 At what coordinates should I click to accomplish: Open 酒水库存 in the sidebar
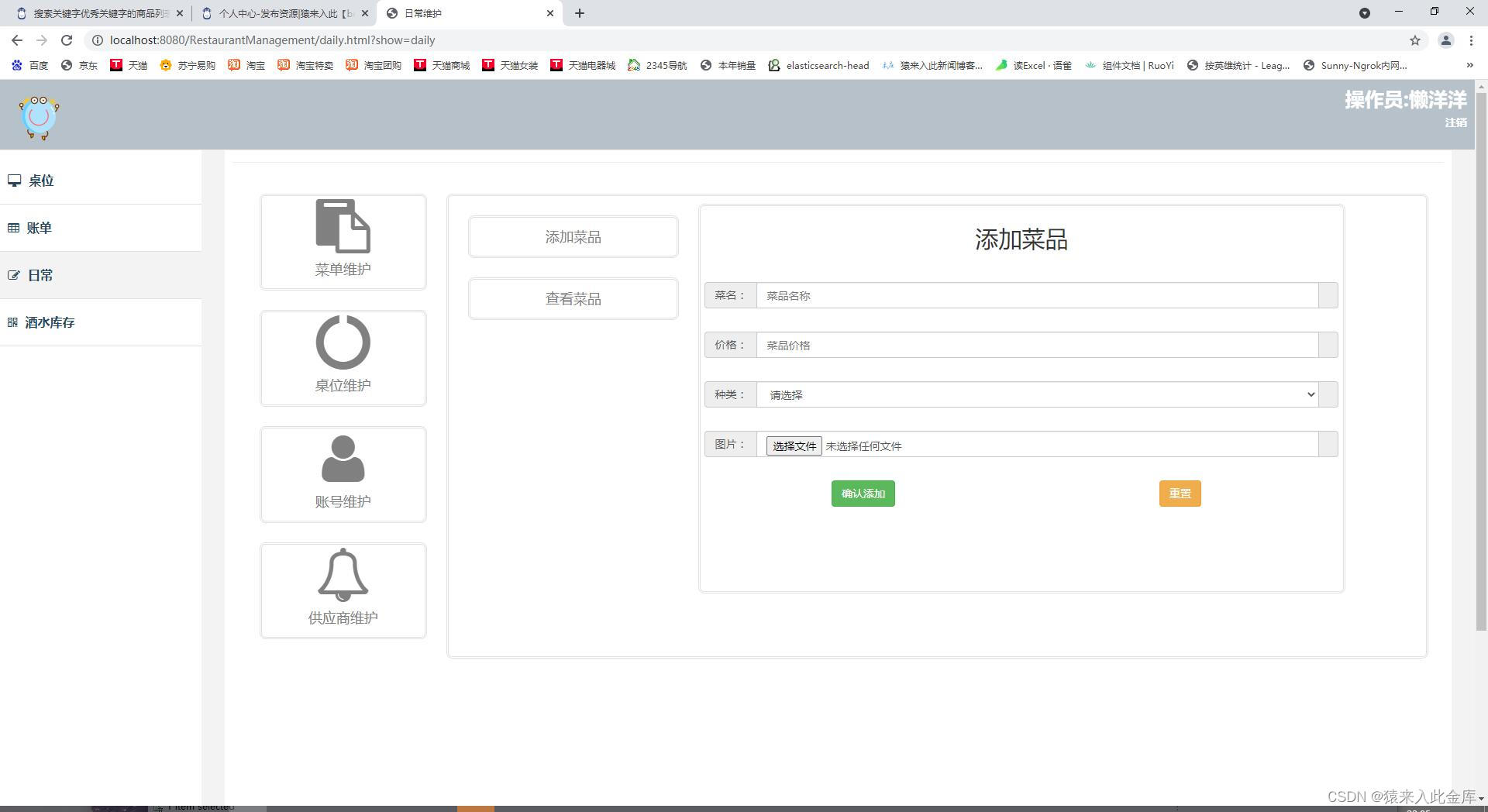pos(101,322)
